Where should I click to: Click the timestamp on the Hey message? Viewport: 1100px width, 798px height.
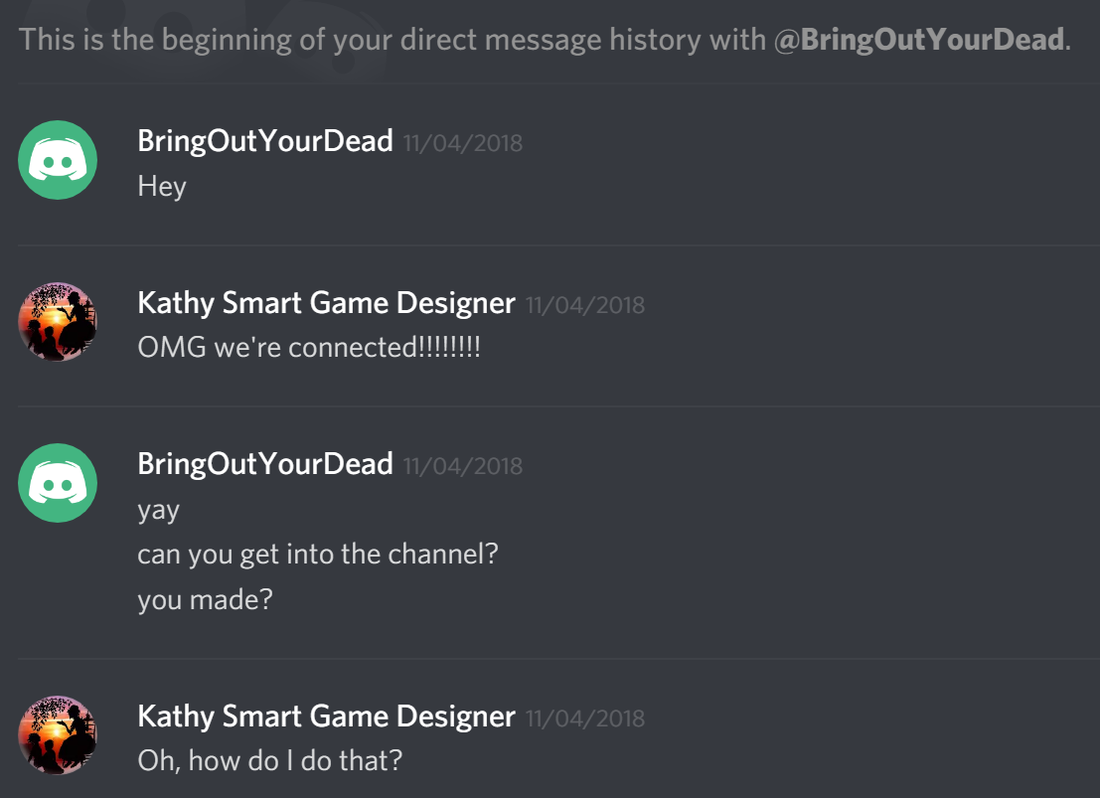[x=463, y=144]
